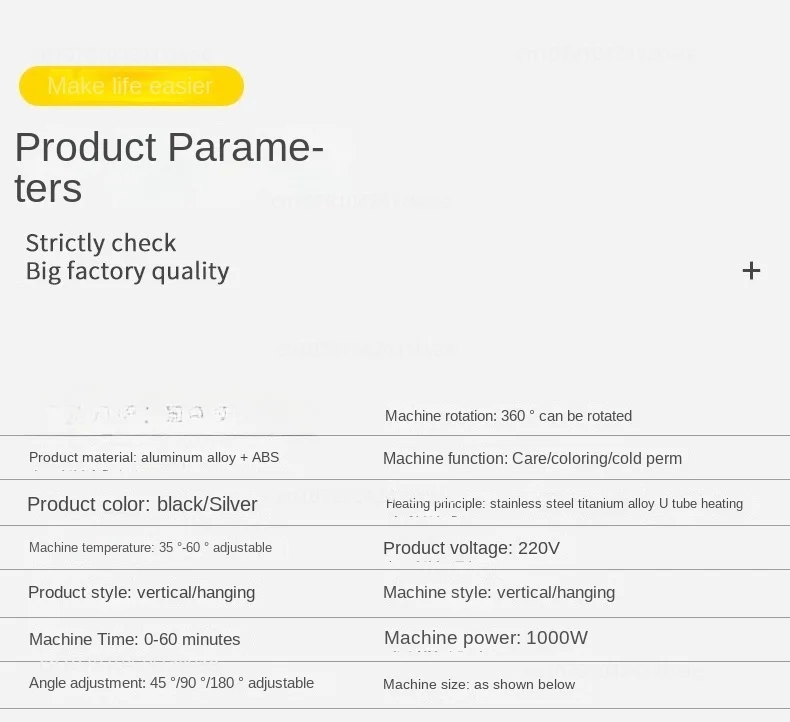
Task: Click the Big factory quality text
Action: [127, 271]
